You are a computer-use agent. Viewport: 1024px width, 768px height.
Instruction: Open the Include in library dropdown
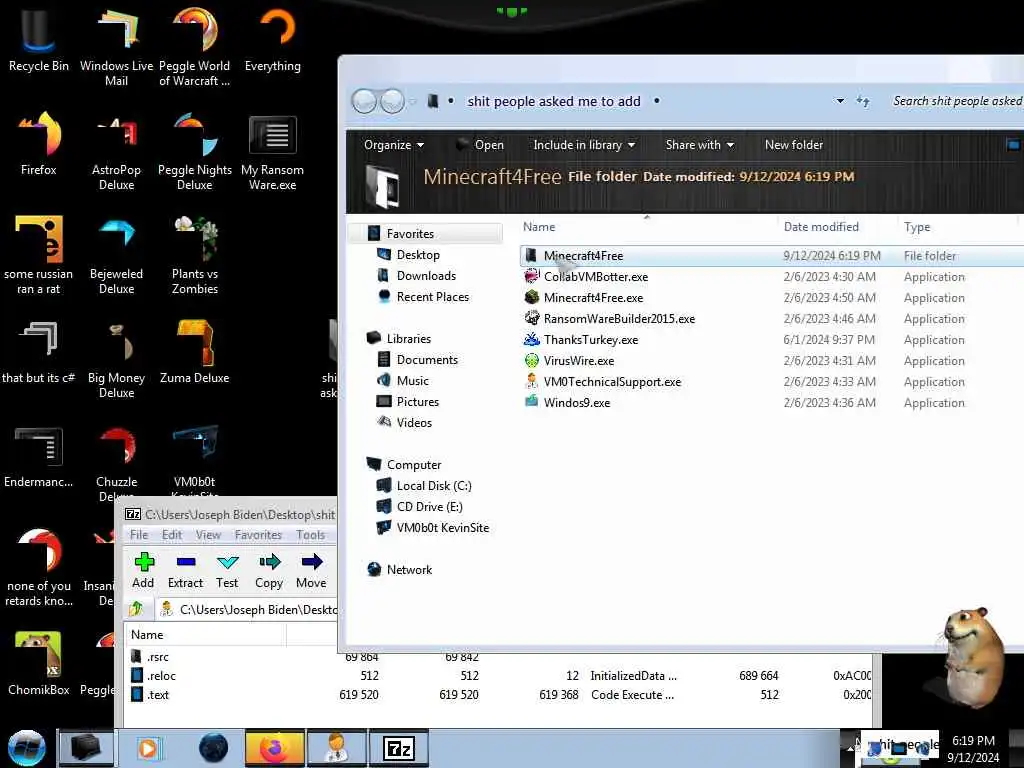coord(584,145)
